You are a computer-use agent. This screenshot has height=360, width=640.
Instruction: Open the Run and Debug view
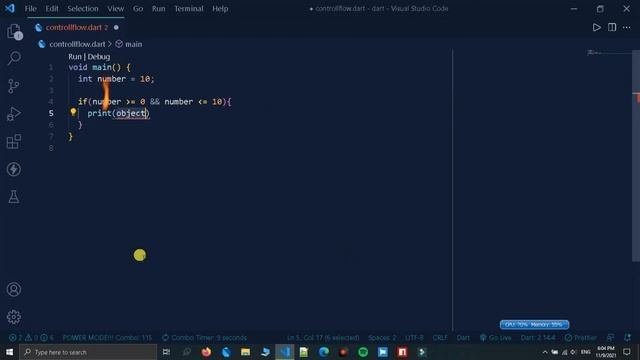coord(13,114)
